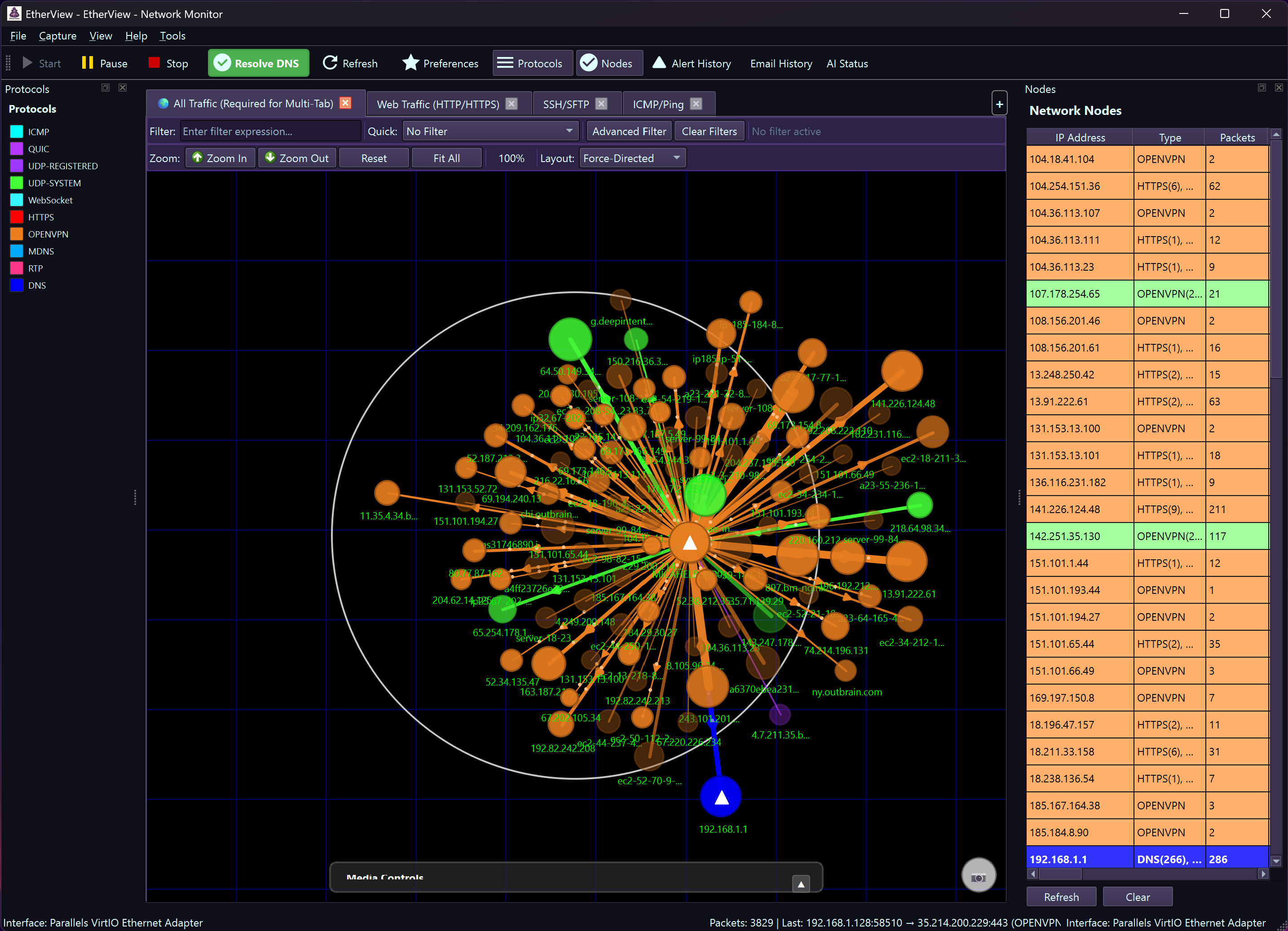The image size is (1288, 931).
Task: Toggle Resolve DNS off
Action: 258,63
